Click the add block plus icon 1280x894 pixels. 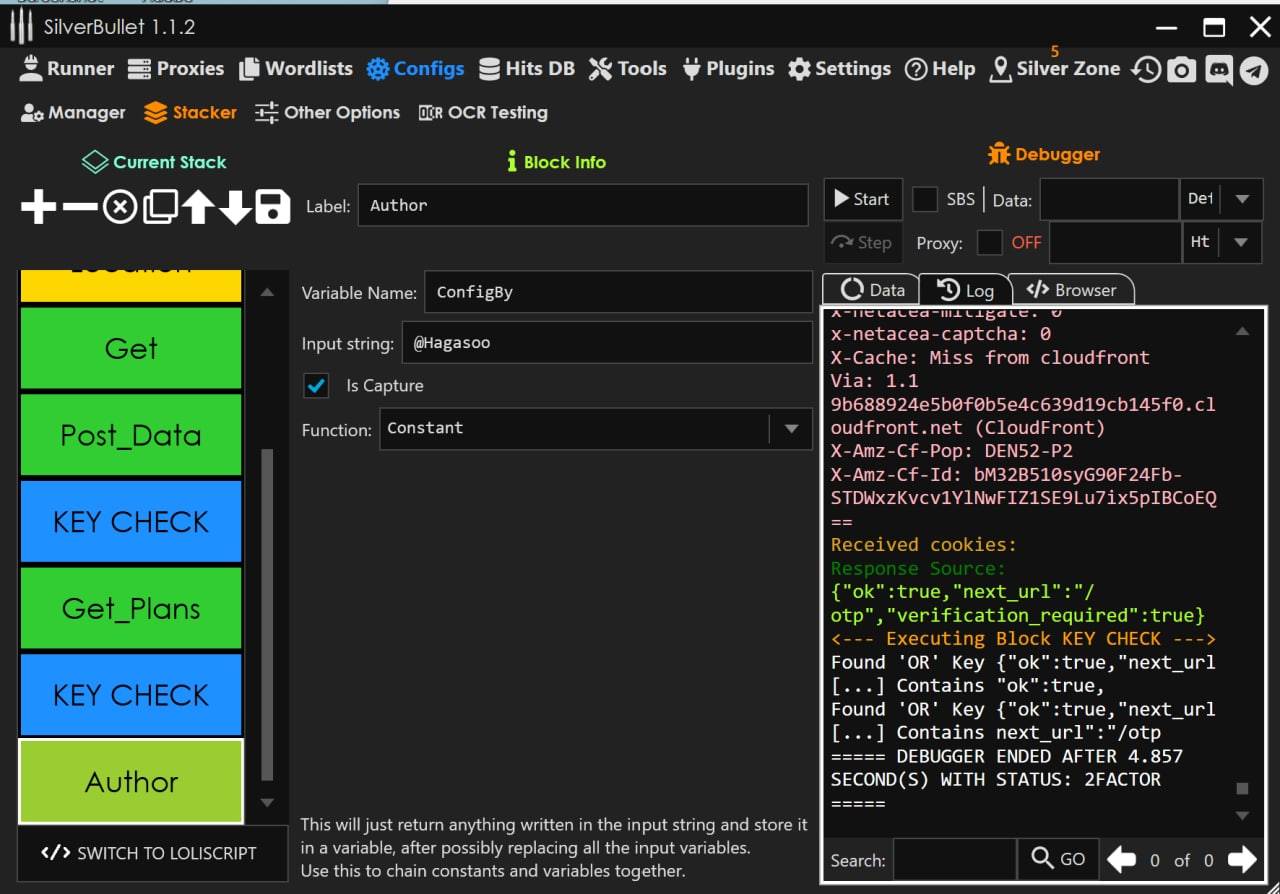pyautogui.click(x=38, y=207)
